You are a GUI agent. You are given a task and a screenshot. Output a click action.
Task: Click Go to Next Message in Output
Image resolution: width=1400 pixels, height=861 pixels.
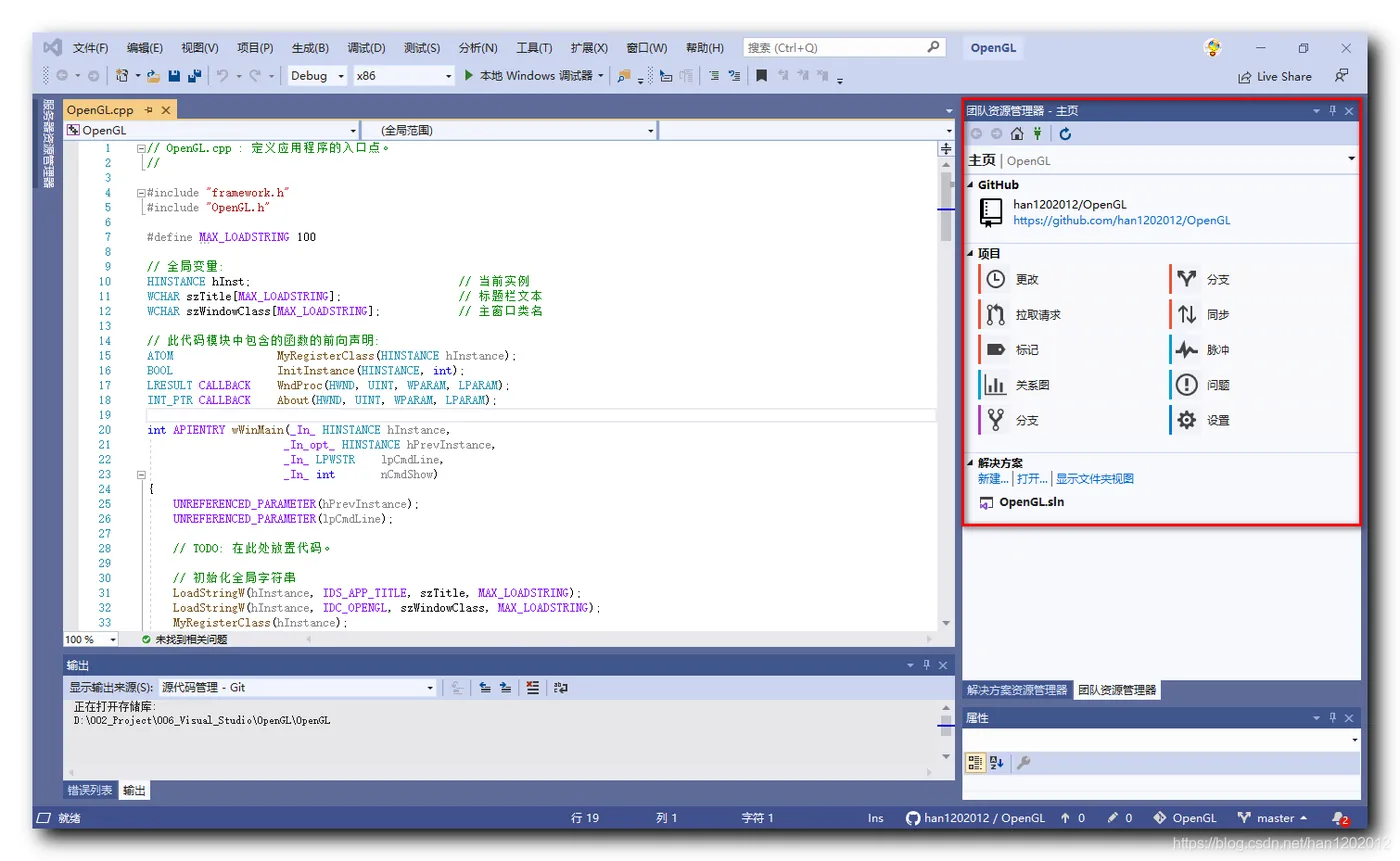coord(505,687)
